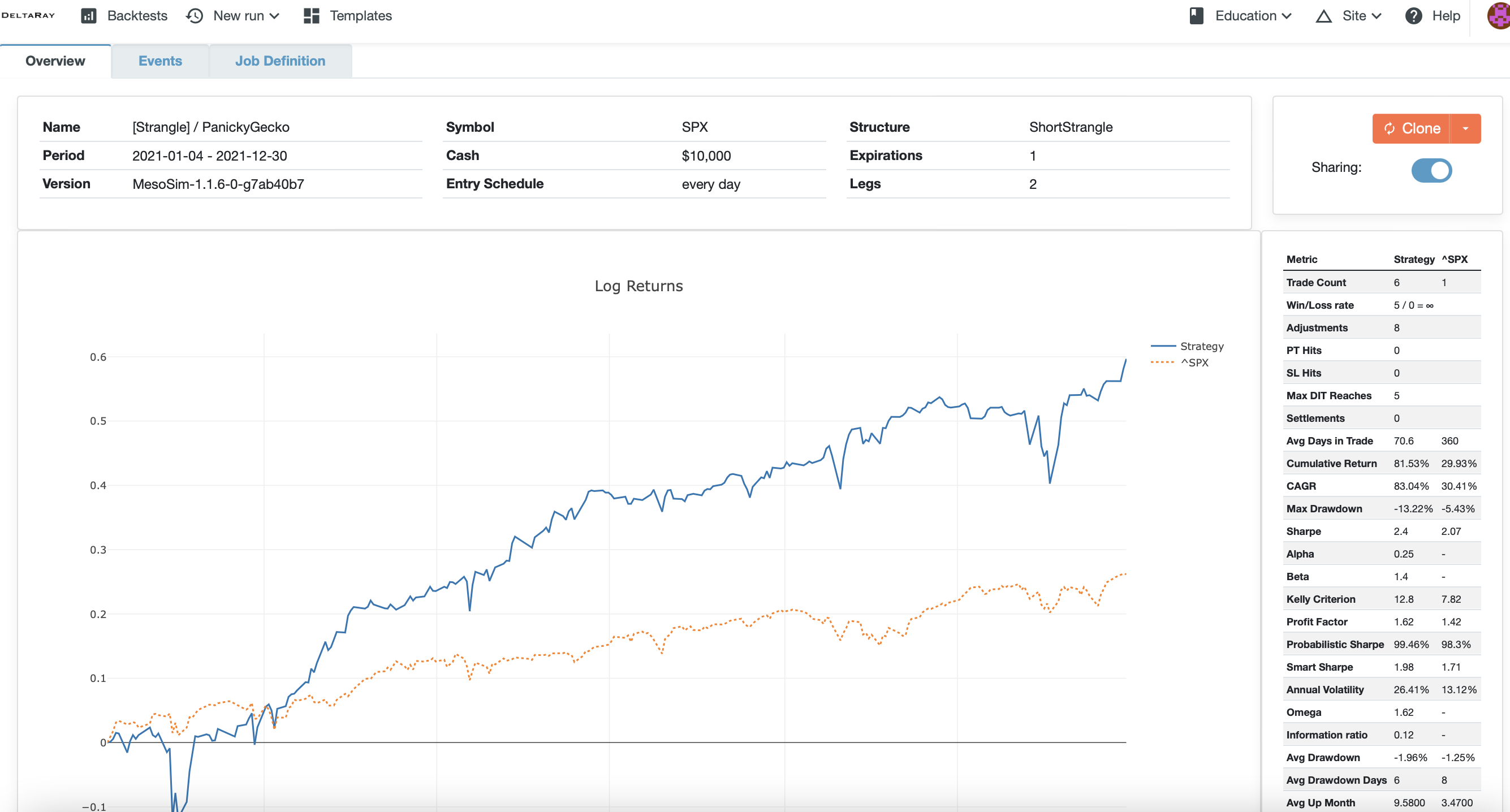
Task: Open the Clone button dropdown arrow
Action: 1465,128
